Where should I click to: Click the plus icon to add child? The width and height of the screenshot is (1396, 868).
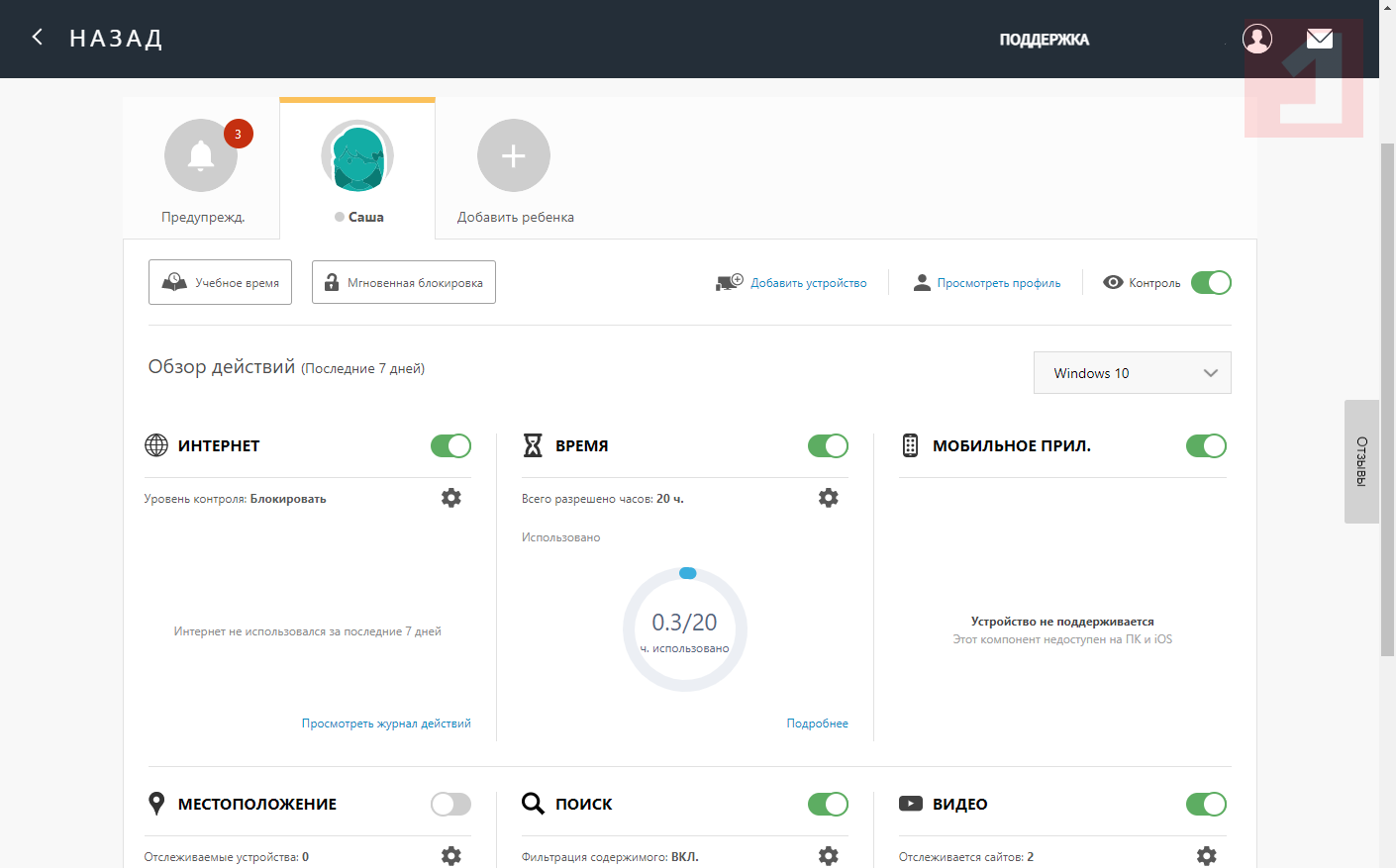[514, 155]
